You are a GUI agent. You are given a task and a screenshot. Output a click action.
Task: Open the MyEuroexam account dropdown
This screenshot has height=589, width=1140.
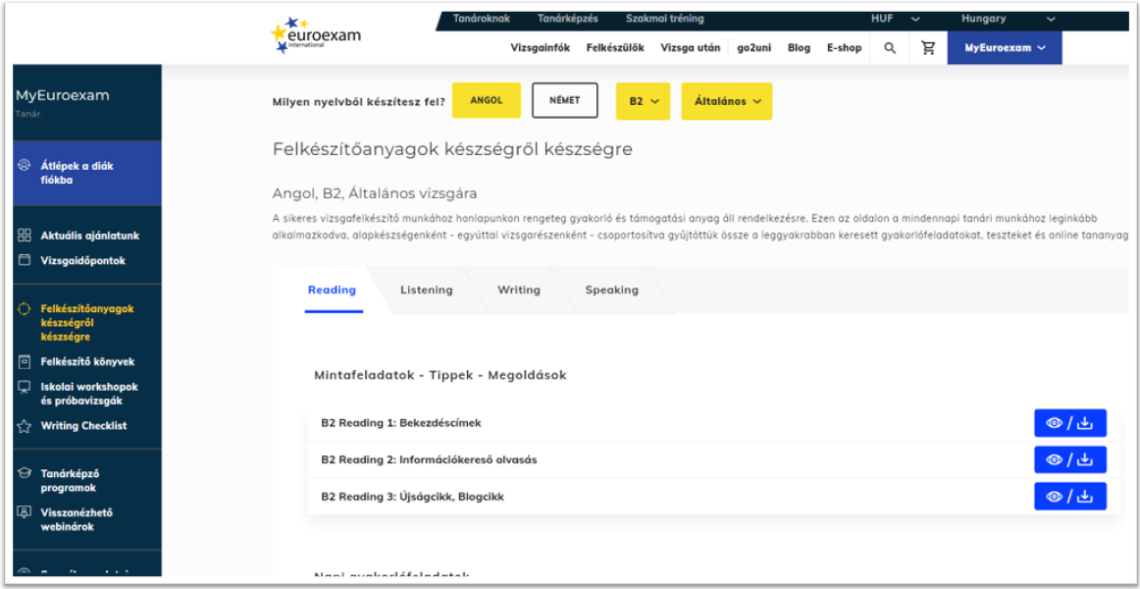pyautogui.click(x=1004, y=48)
